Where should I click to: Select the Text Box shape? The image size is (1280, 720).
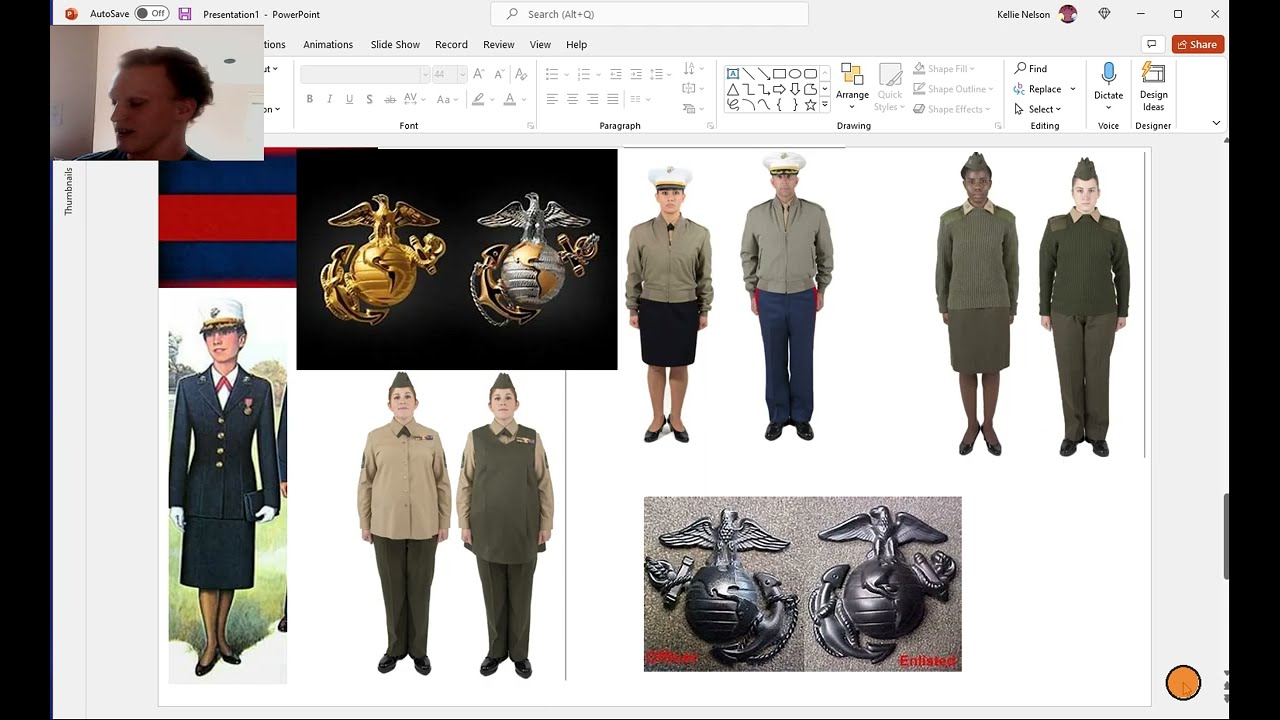(733, 73)
